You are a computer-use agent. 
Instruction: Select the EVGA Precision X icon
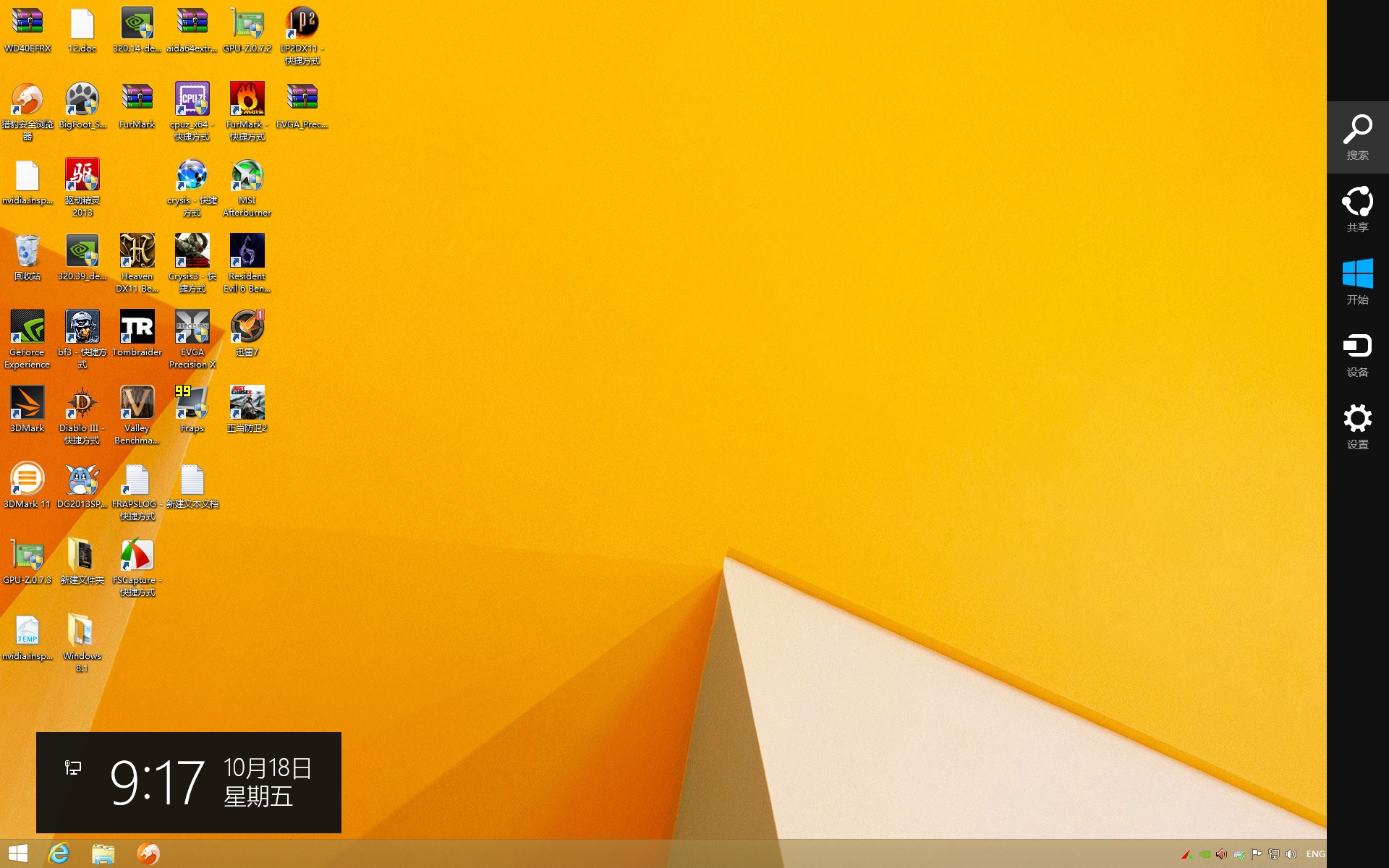[192, 340]
